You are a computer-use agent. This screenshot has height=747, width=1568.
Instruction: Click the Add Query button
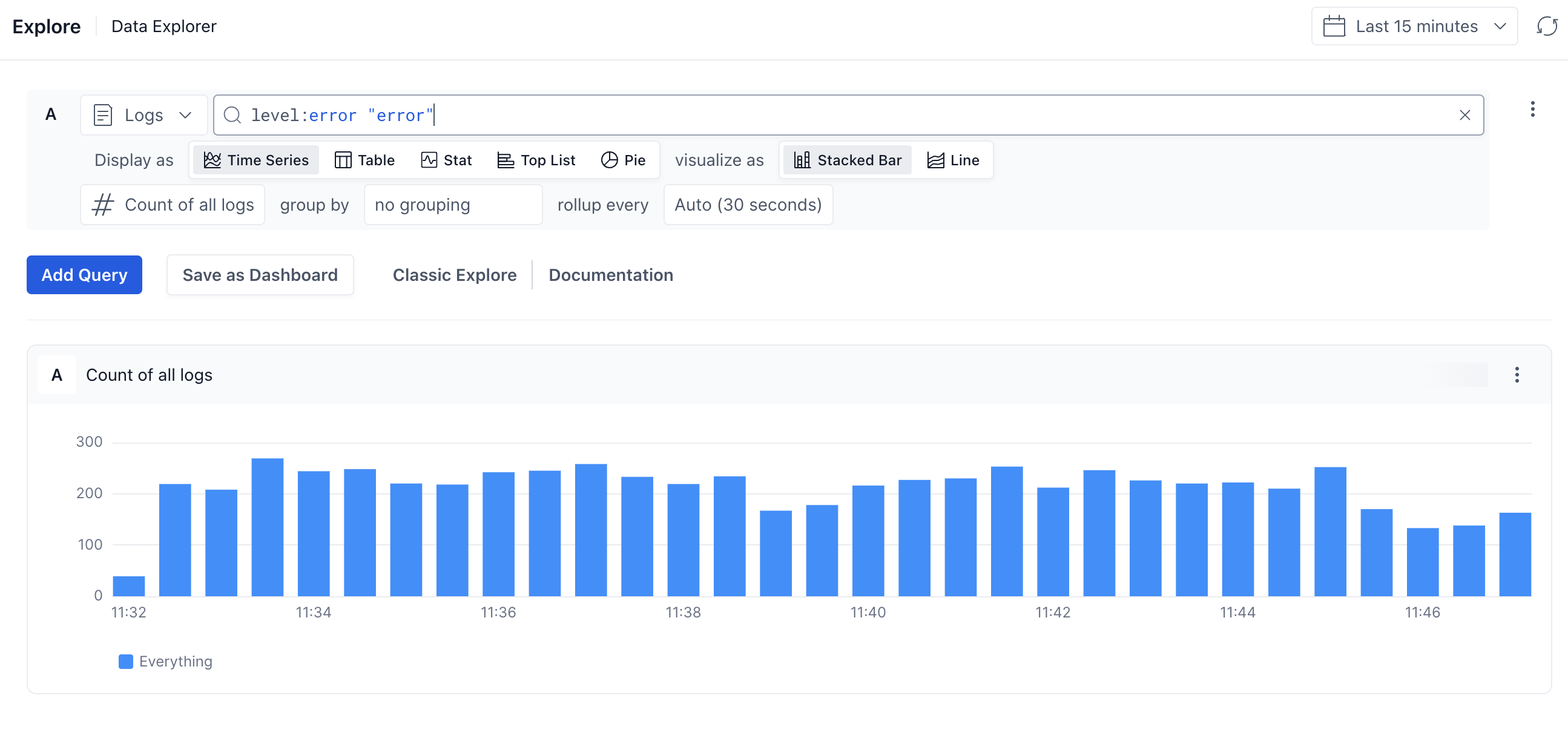point(84,275)
